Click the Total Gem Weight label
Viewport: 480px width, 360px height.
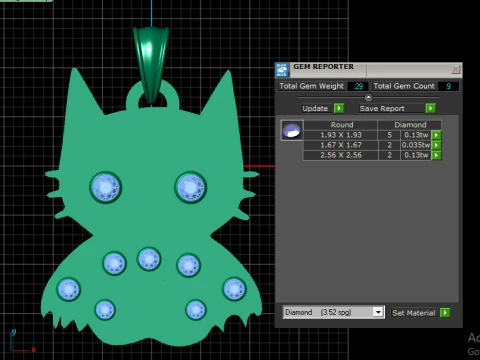click(x=311, y=86)
